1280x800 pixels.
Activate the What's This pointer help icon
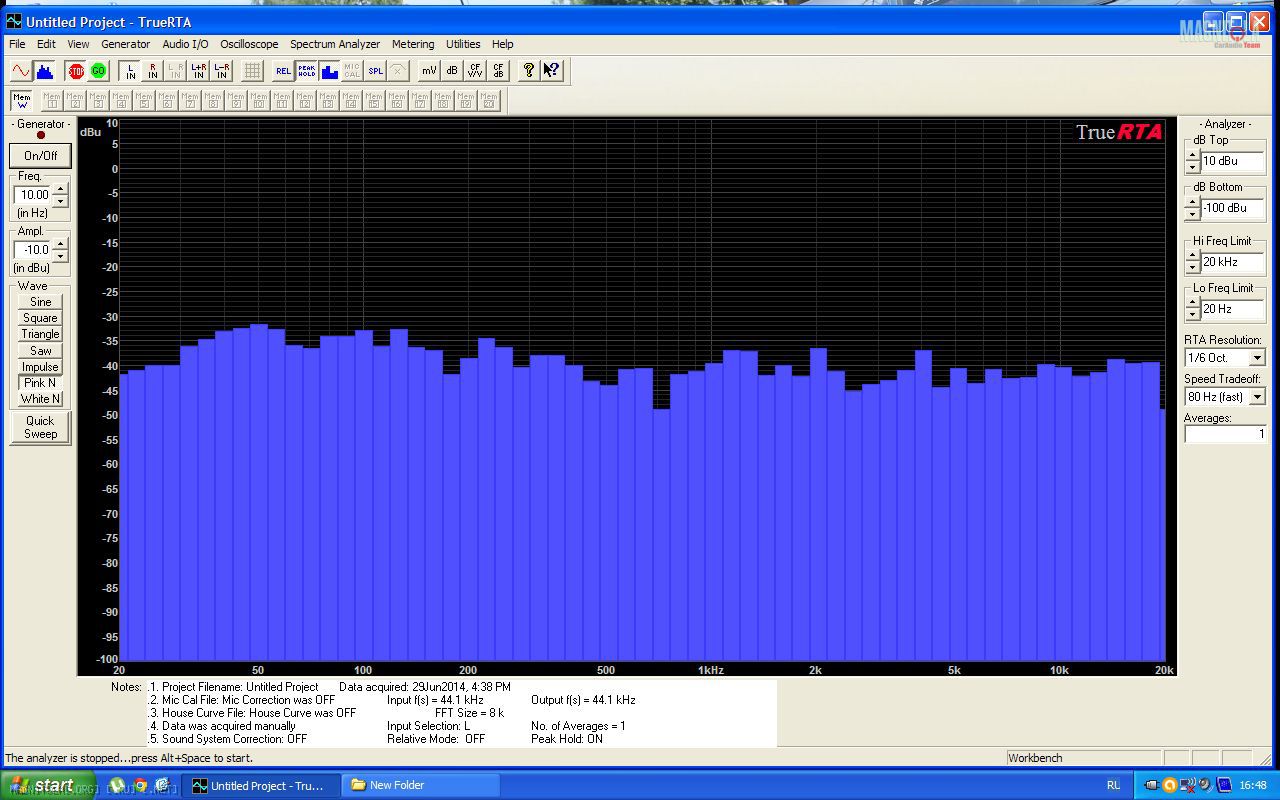[552, 70]
